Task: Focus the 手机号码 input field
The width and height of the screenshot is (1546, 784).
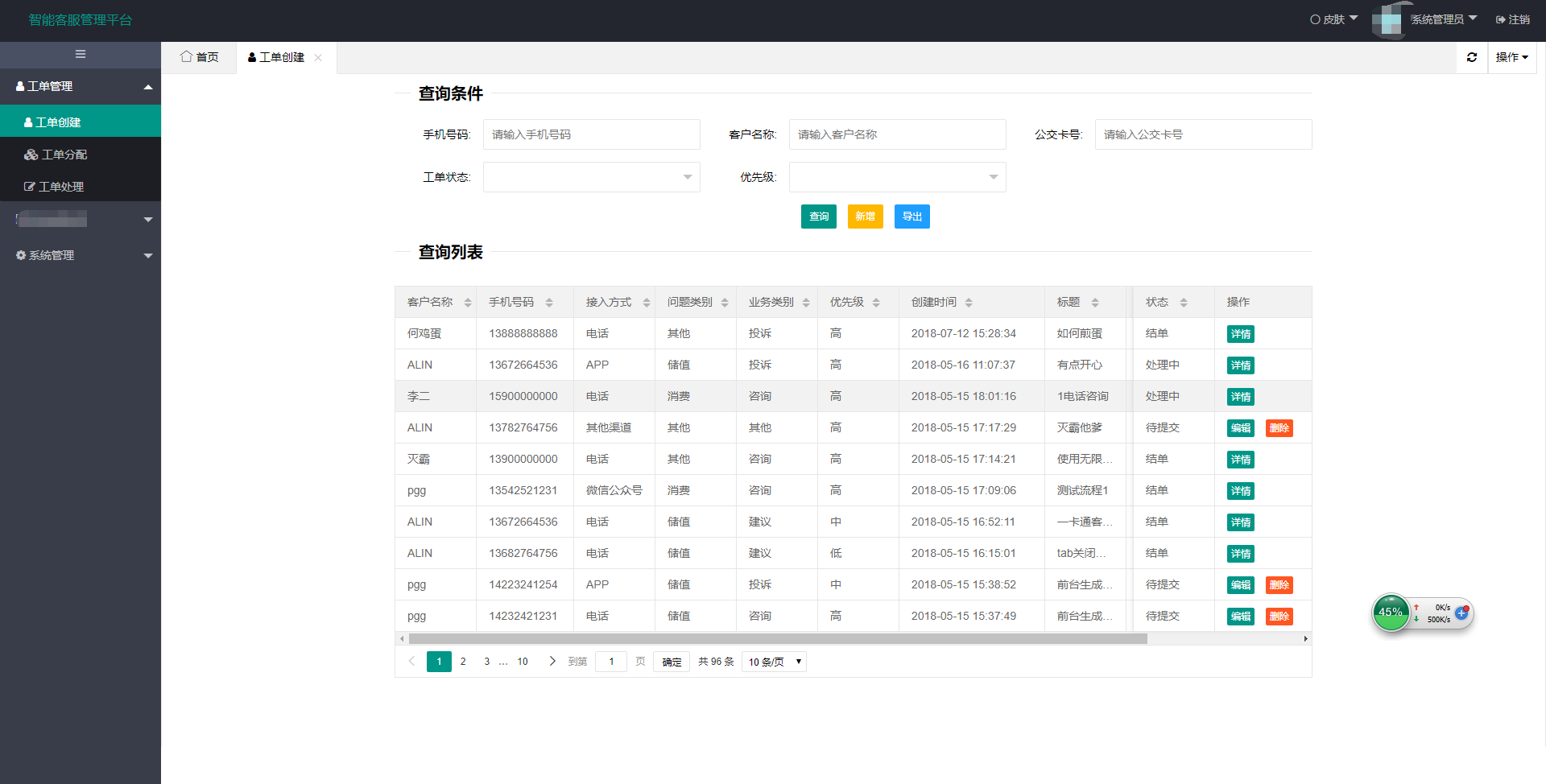Action: 591,134
